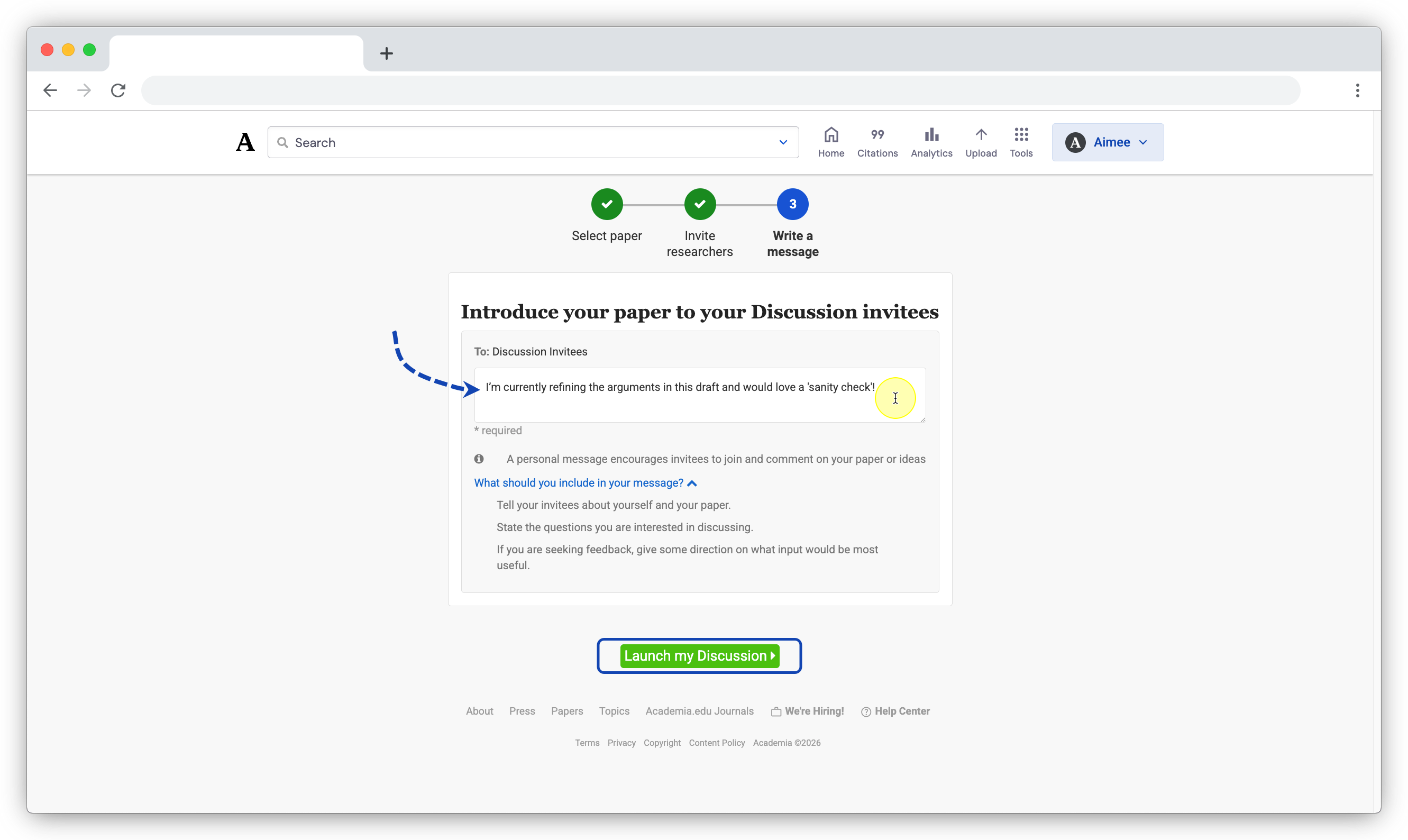The image size is (1408, 840).
Task: Open the Aimee account dropdown menu
Action: (1108, 142)
